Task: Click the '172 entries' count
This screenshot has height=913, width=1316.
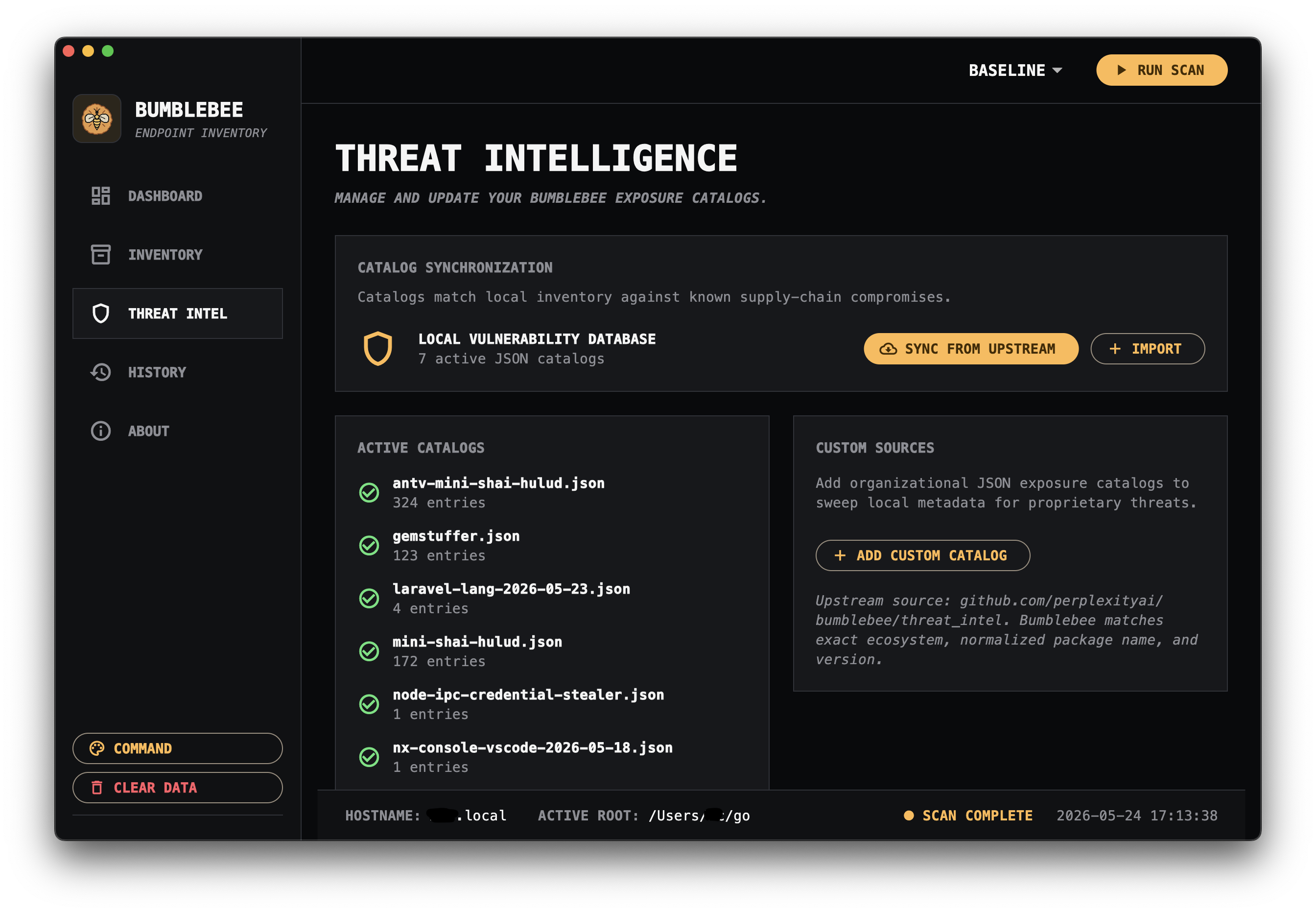Action: [439, 661]
